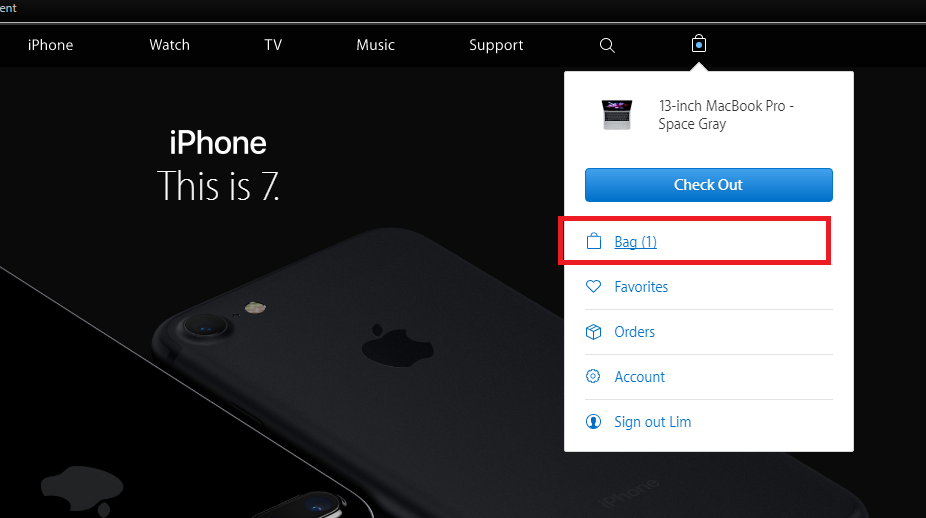Open Music from the top navigation
This screenshot has width=926, height=518.
point(375,45)
